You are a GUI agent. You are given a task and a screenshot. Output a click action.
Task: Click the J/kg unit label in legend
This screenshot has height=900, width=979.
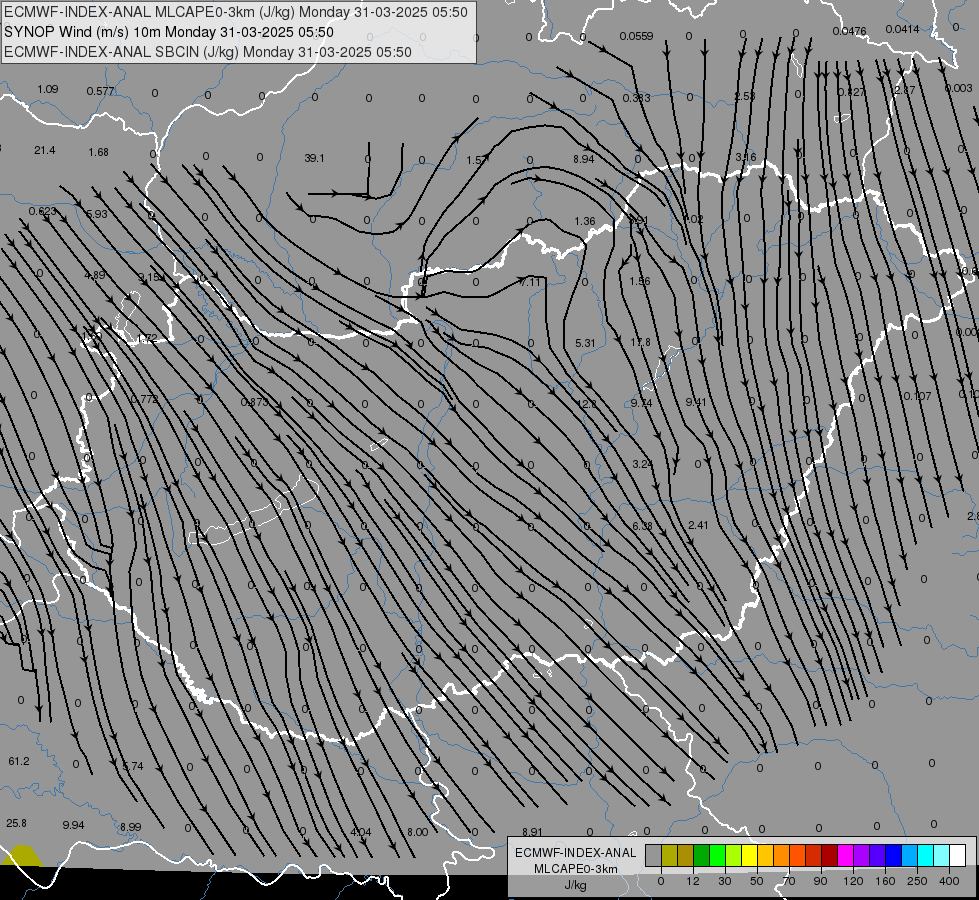(x=575, y=885)
